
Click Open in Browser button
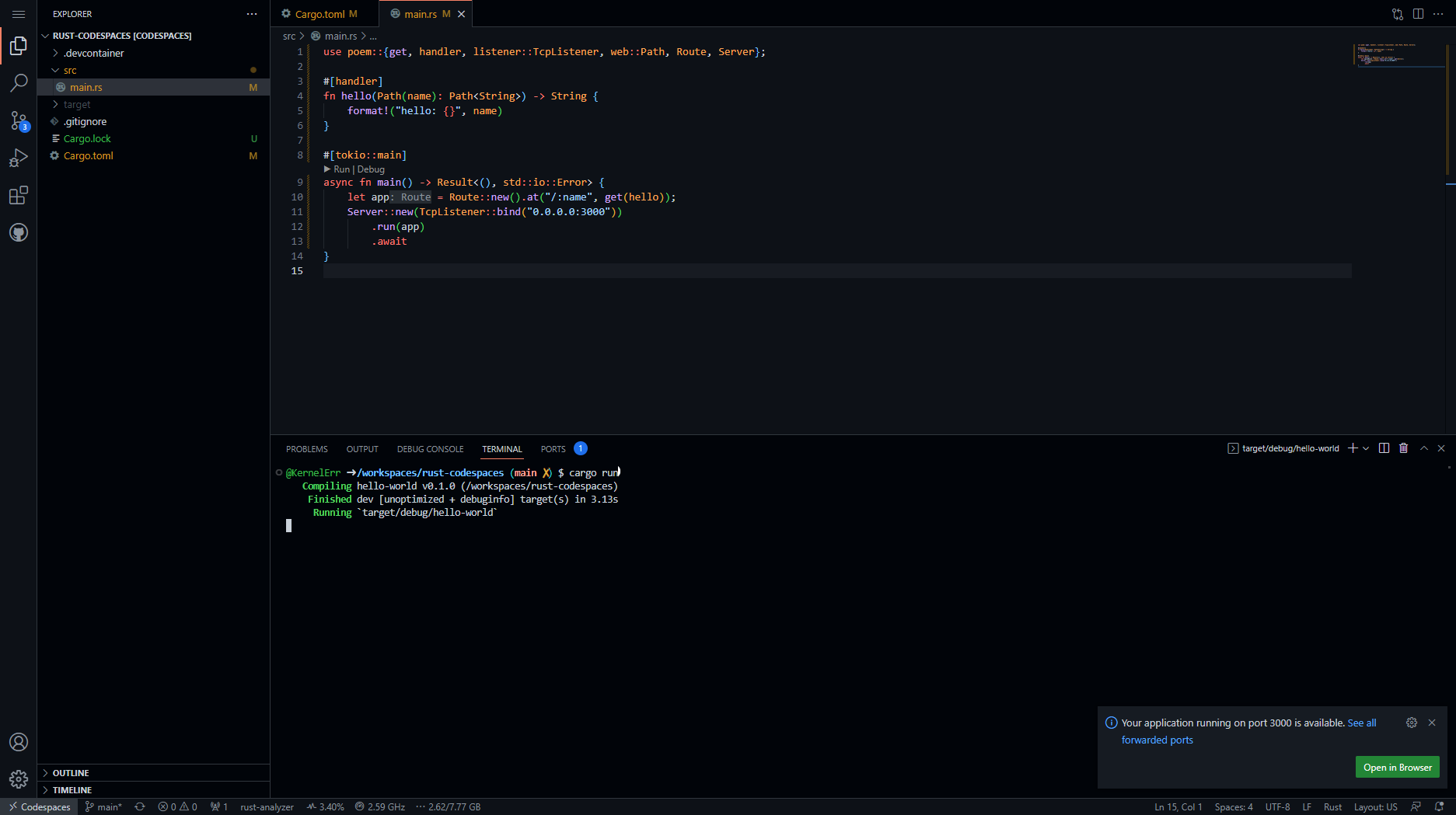coord(1397,768)
